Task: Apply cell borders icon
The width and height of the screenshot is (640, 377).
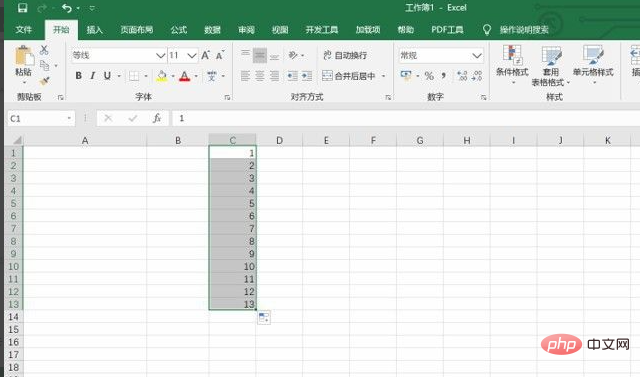Action: point(133,76)
